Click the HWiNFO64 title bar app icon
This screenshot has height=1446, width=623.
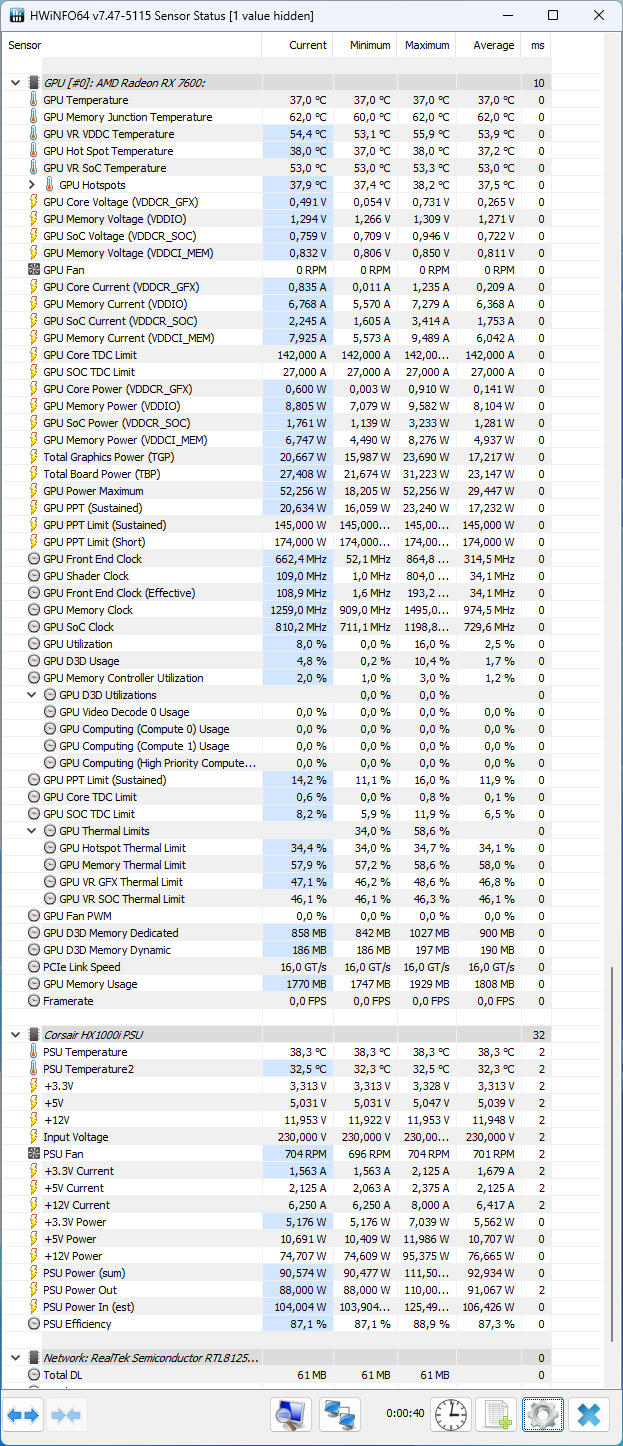(17, 16)
